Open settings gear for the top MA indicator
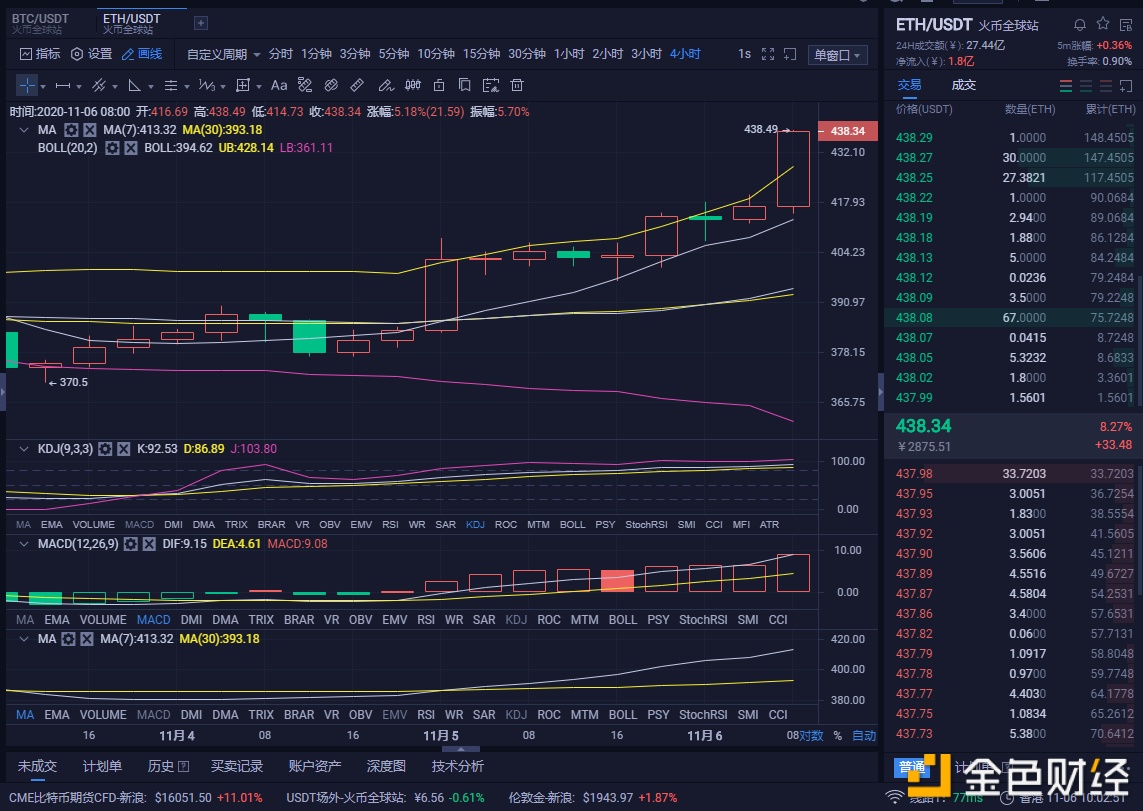 pos(71,130)
